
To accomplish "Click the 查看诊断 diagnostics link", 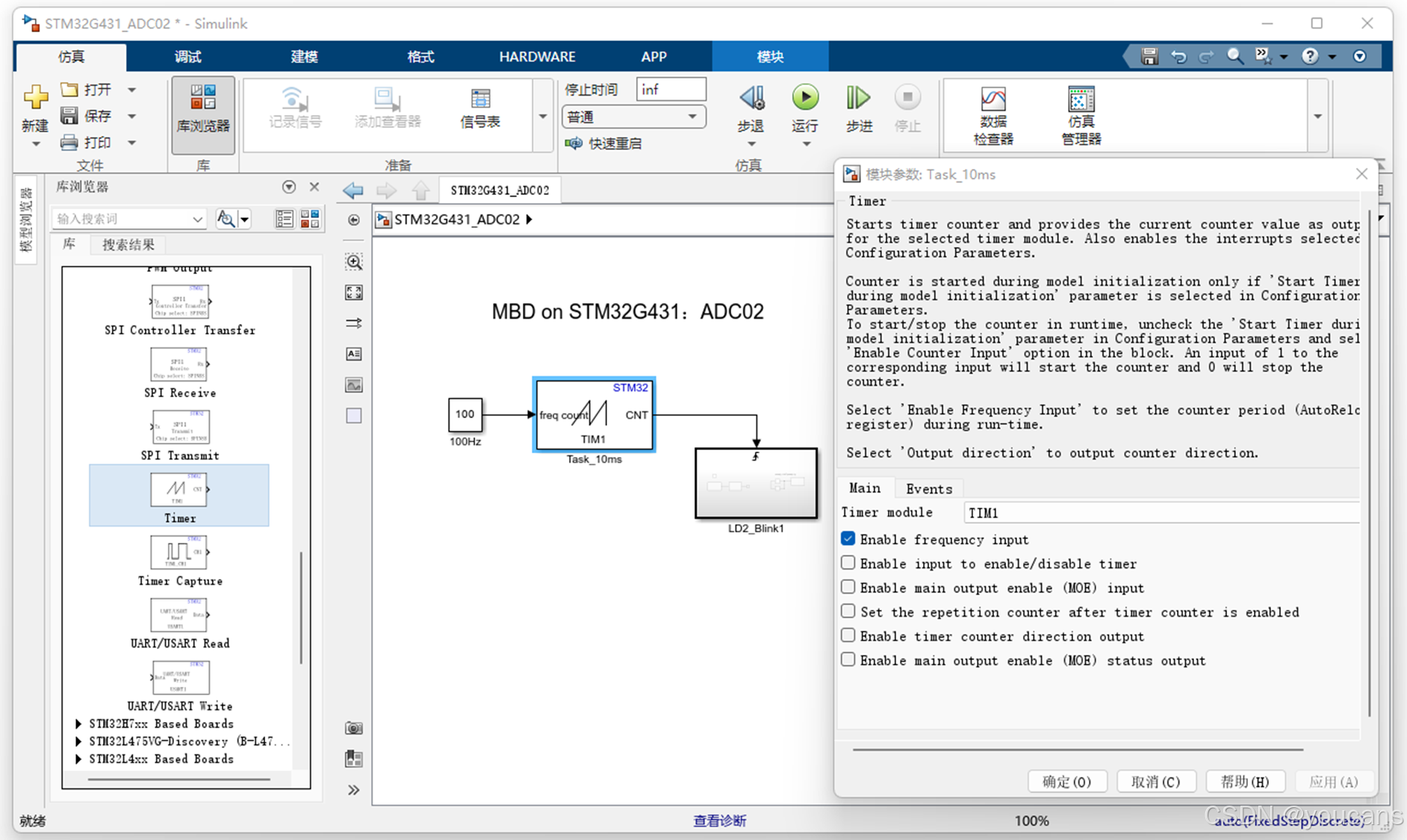I will (x=720, y=821).
